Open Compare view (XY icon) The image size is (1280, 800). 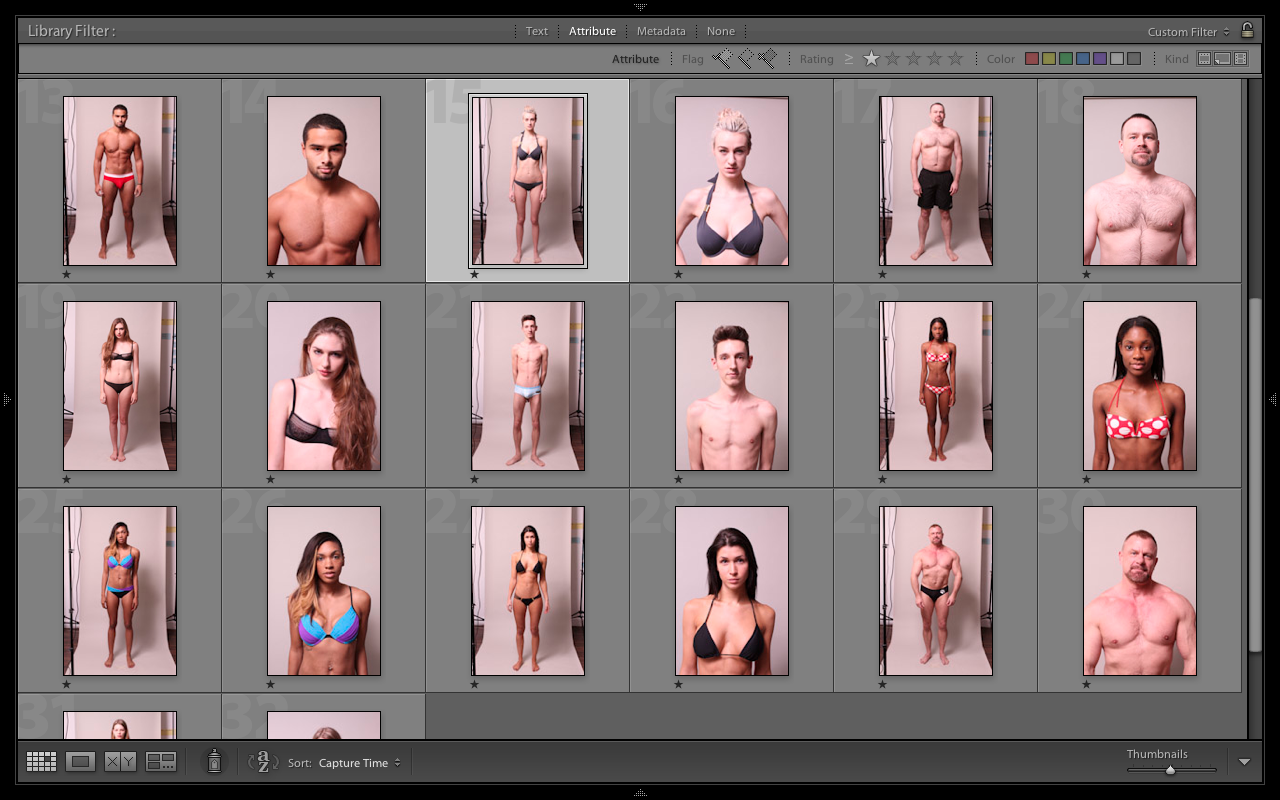120,762
